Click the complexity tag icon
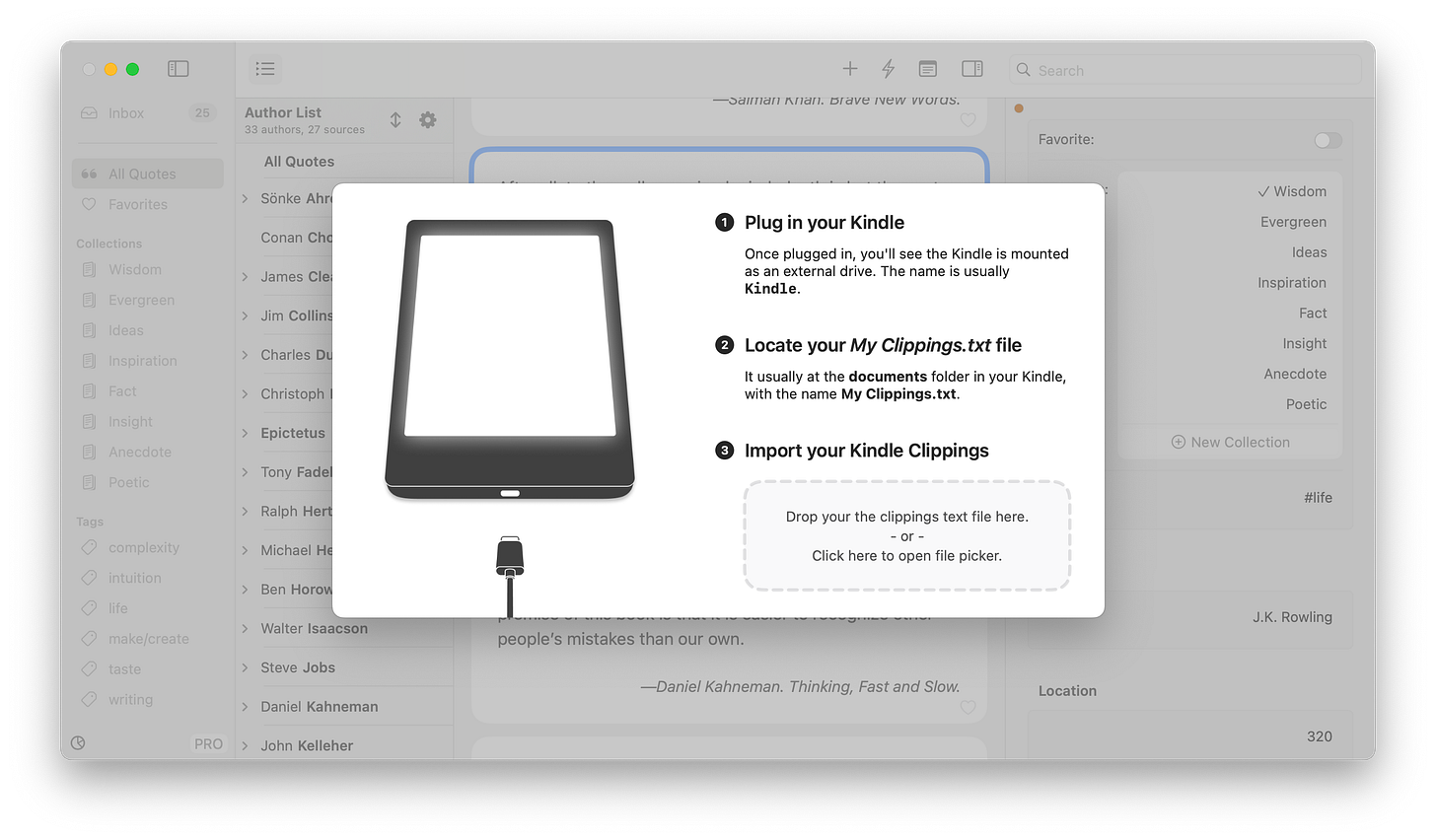The height and width of the screenshot is (840, 1436). tap(89, 547)
